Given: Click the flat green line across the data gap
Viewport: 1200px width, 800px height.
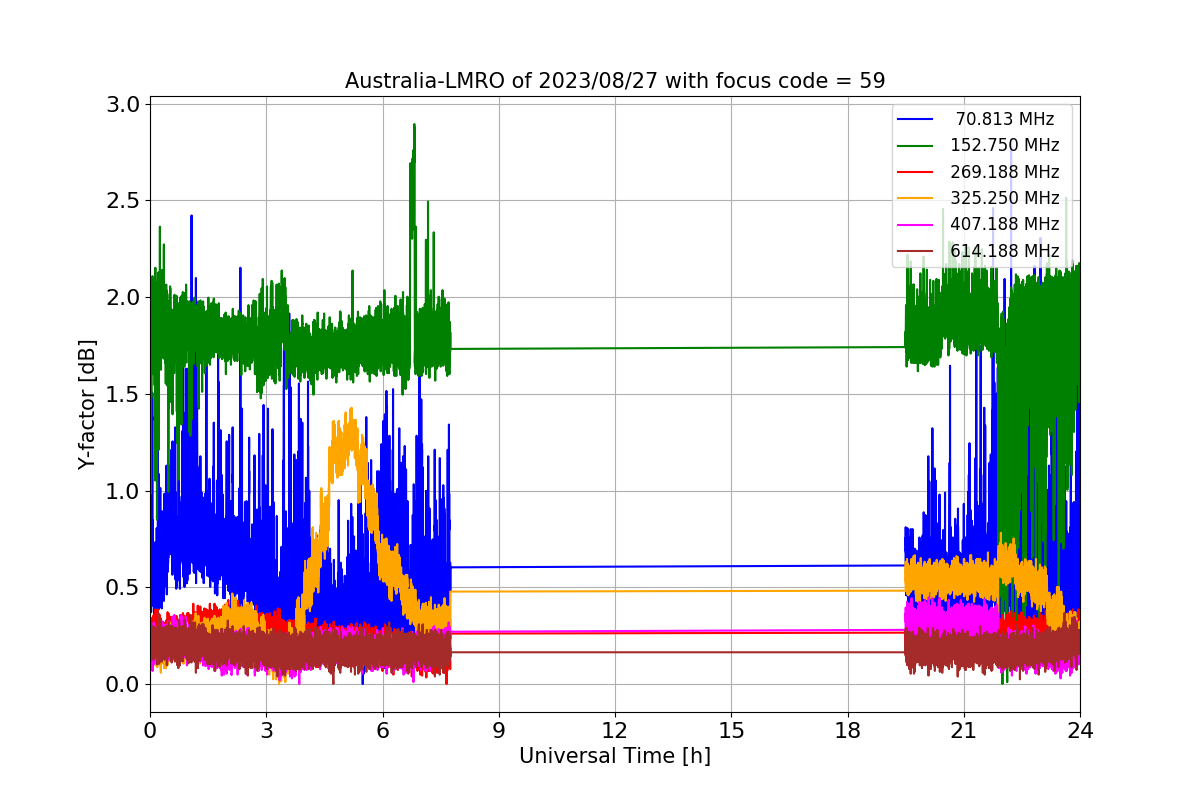Looking at the screenshot, I should tap(678, 348).
